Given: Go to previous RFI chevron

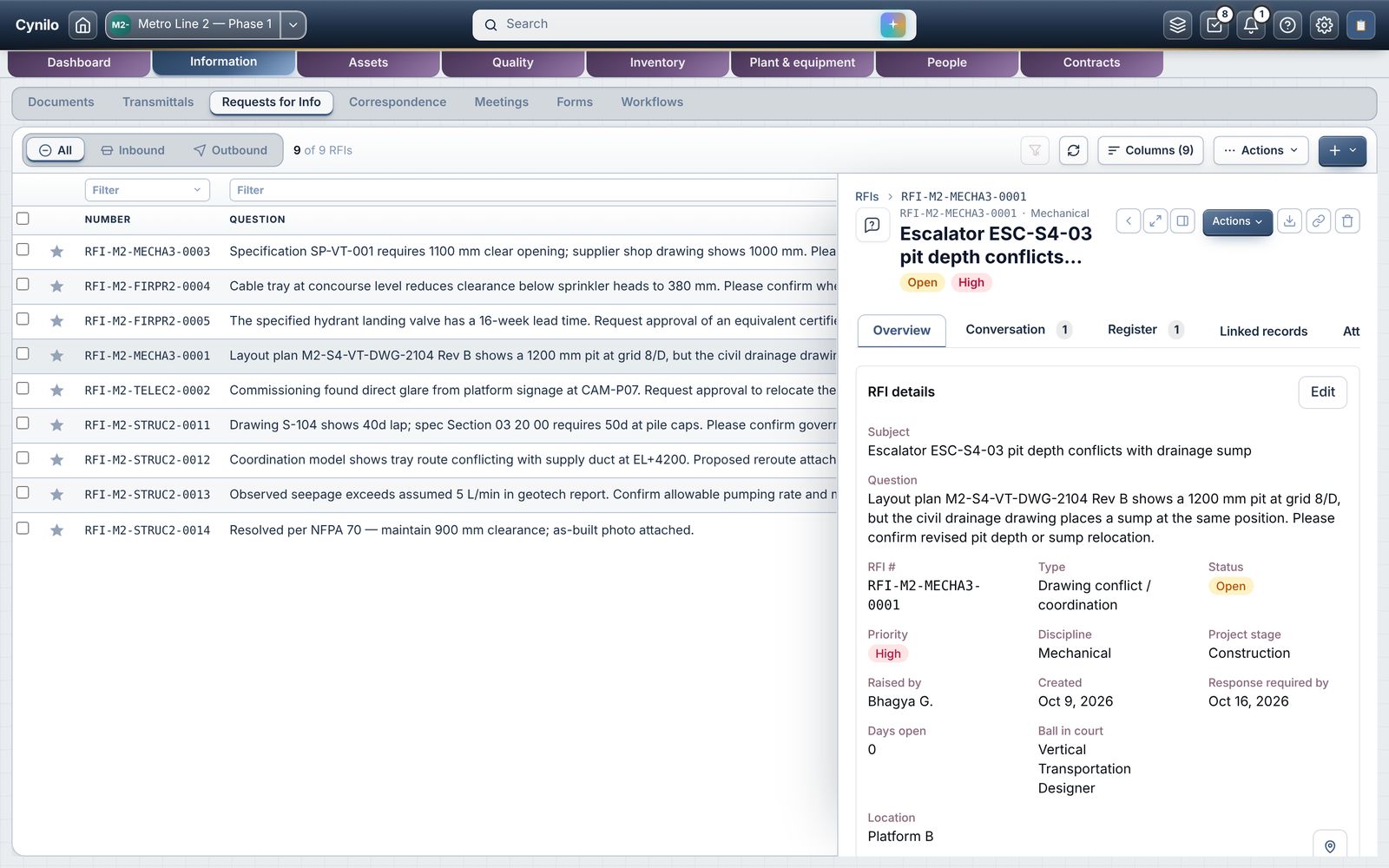Looking at the screenshot, I should (1128, 221).
